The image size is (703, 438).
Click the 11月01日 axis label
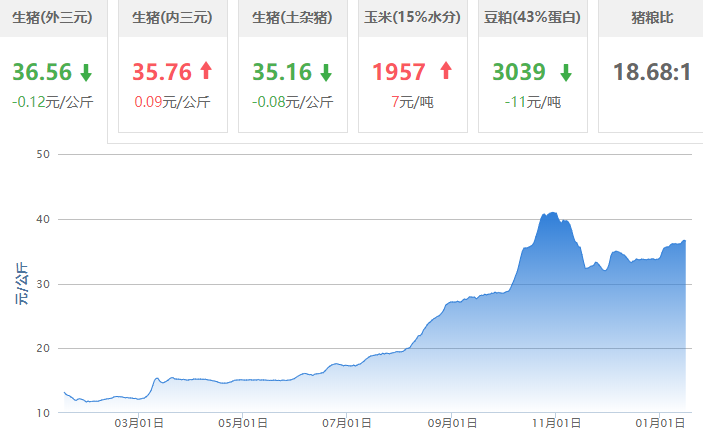point(556,423)
